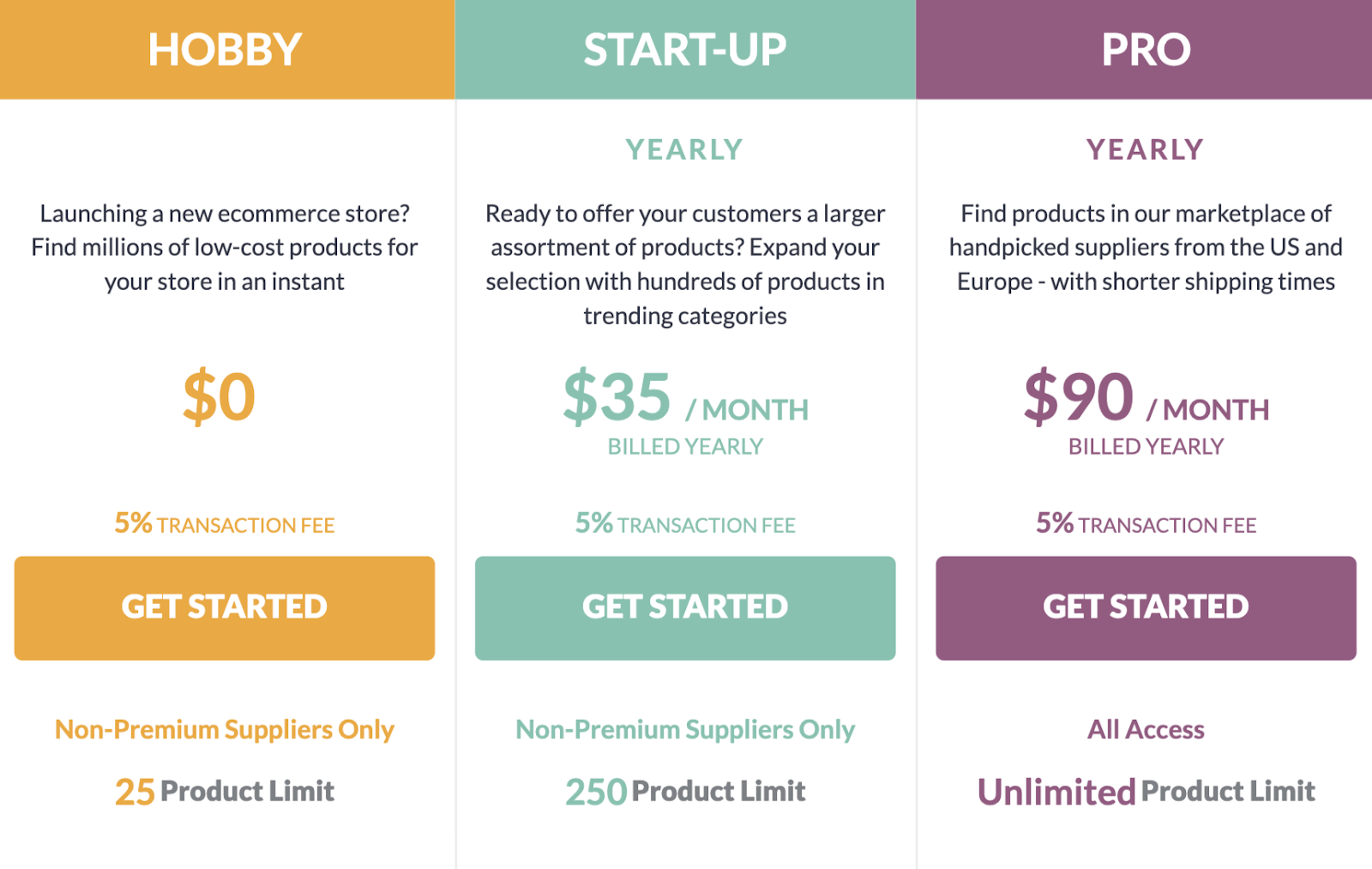Click the $35 per month price
Screen dimensions: 1372x869
coord(684,399)
